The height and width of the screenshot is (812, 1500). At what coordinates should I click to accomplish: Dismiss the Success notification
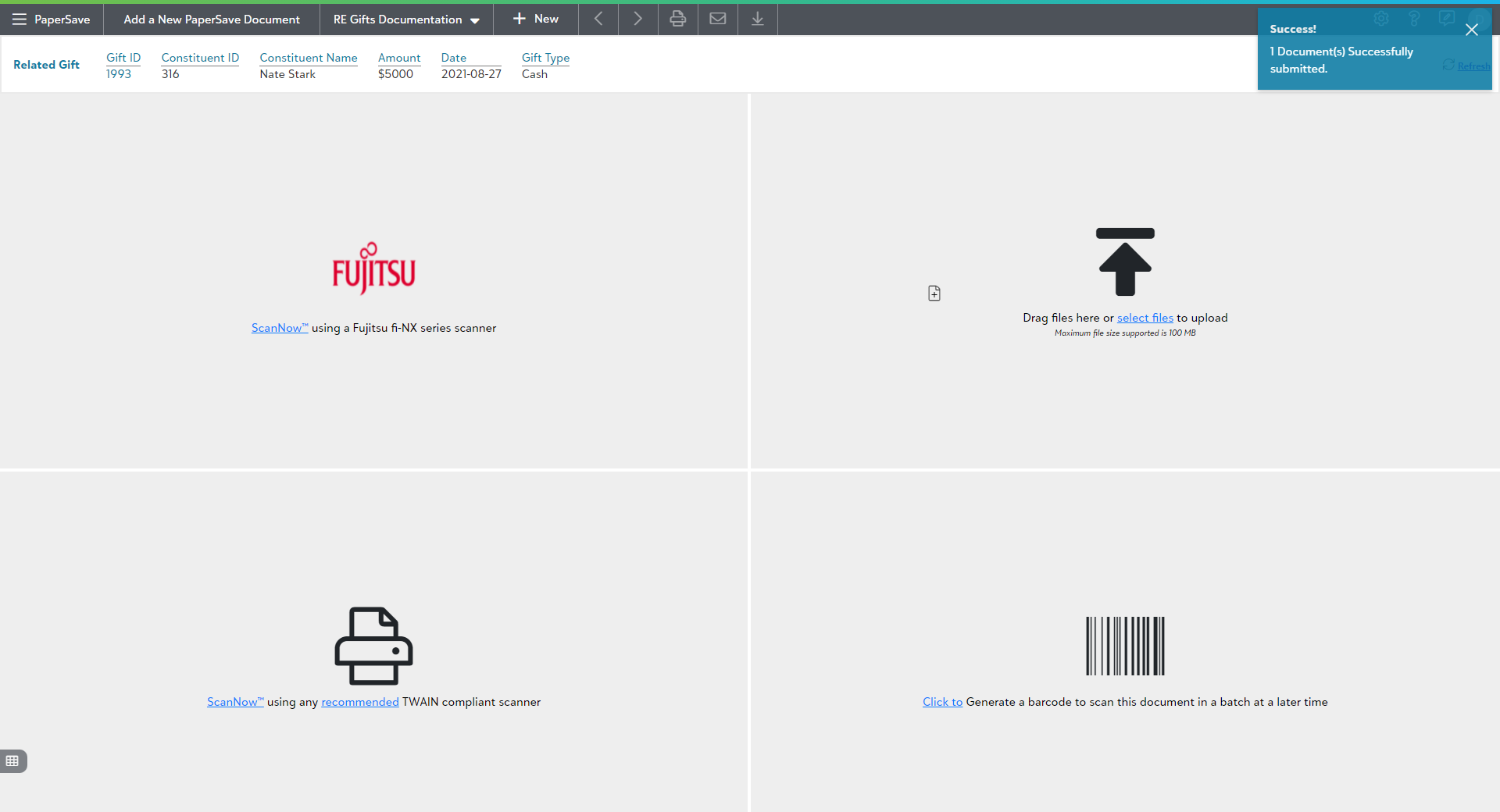(x=1471, y=30)
